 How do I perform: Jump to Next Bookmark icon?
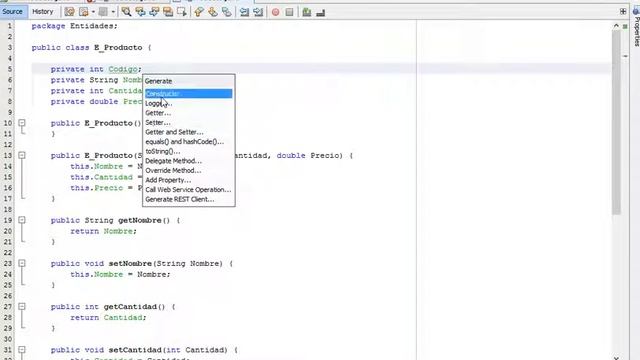point(213,12)
